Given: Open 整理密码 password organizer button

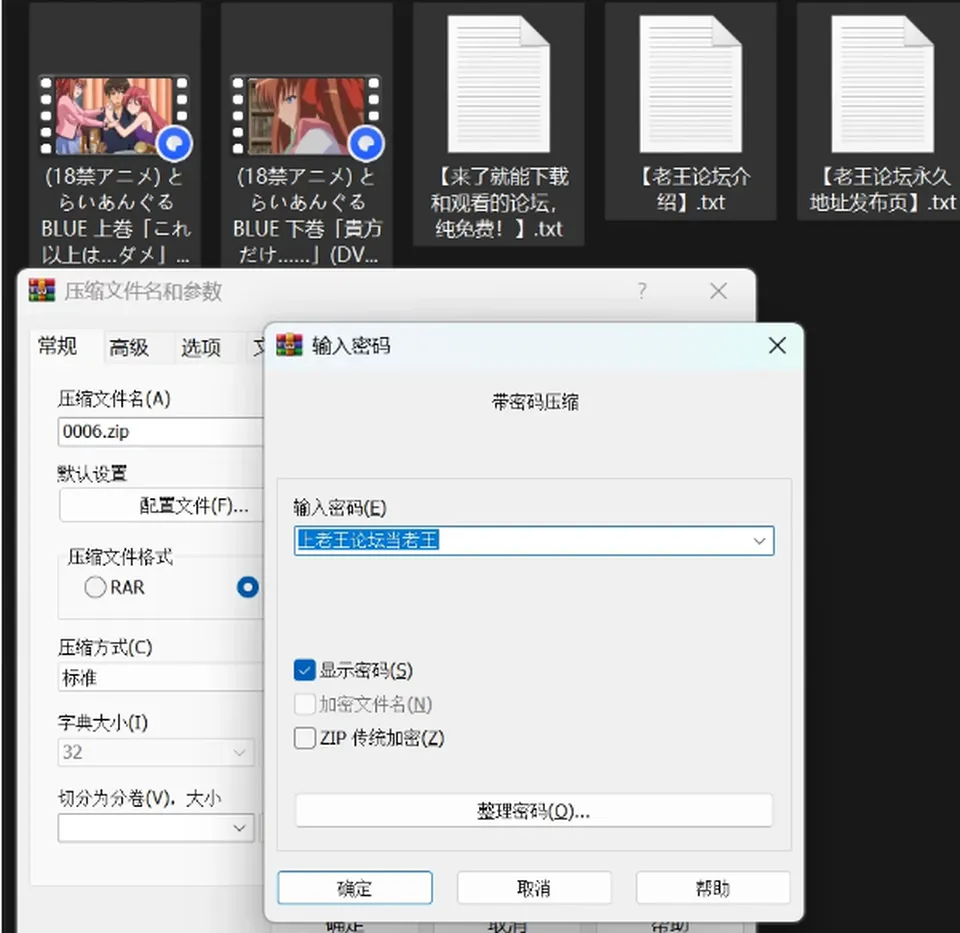Looking at the screenshot, I should pyautogui.click(x=534, y=811).
